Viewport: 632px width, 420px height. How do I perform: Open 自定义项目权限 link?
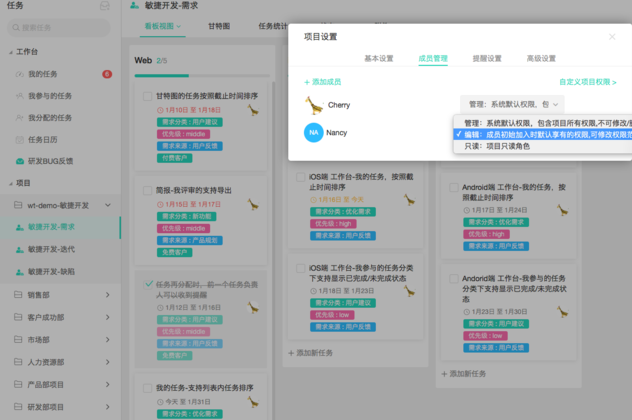click(588, 82)
